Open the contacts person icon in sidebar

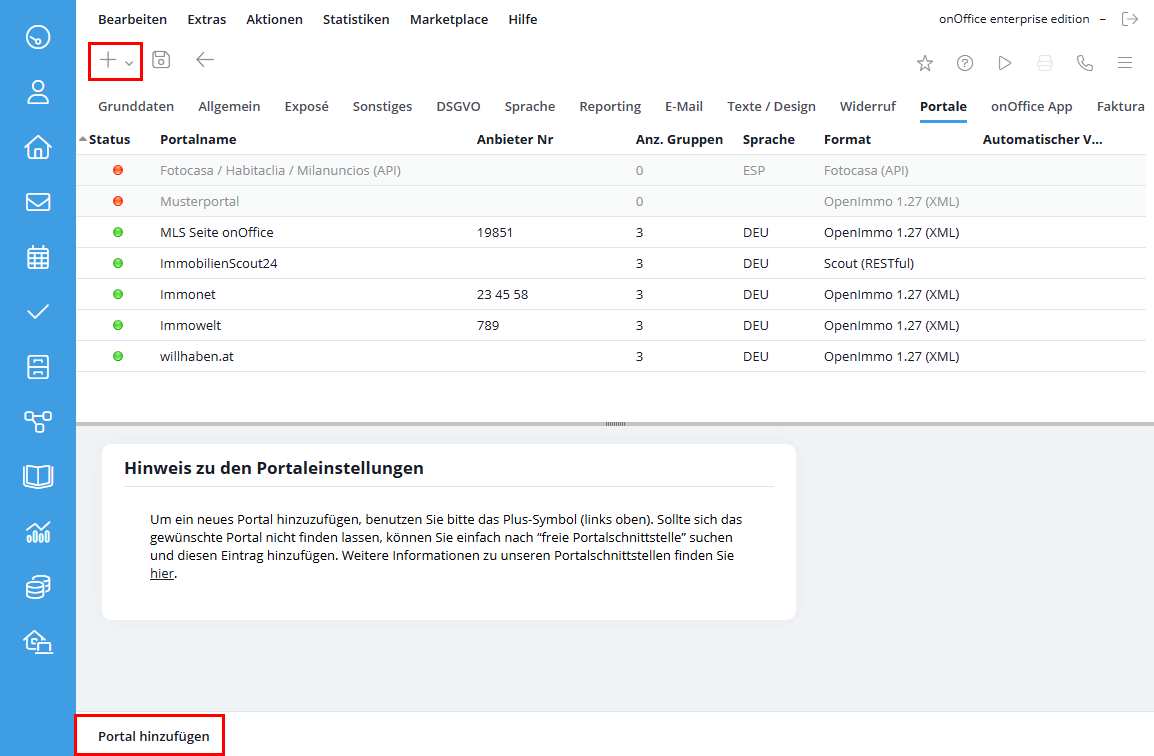[x=38, y=92]
